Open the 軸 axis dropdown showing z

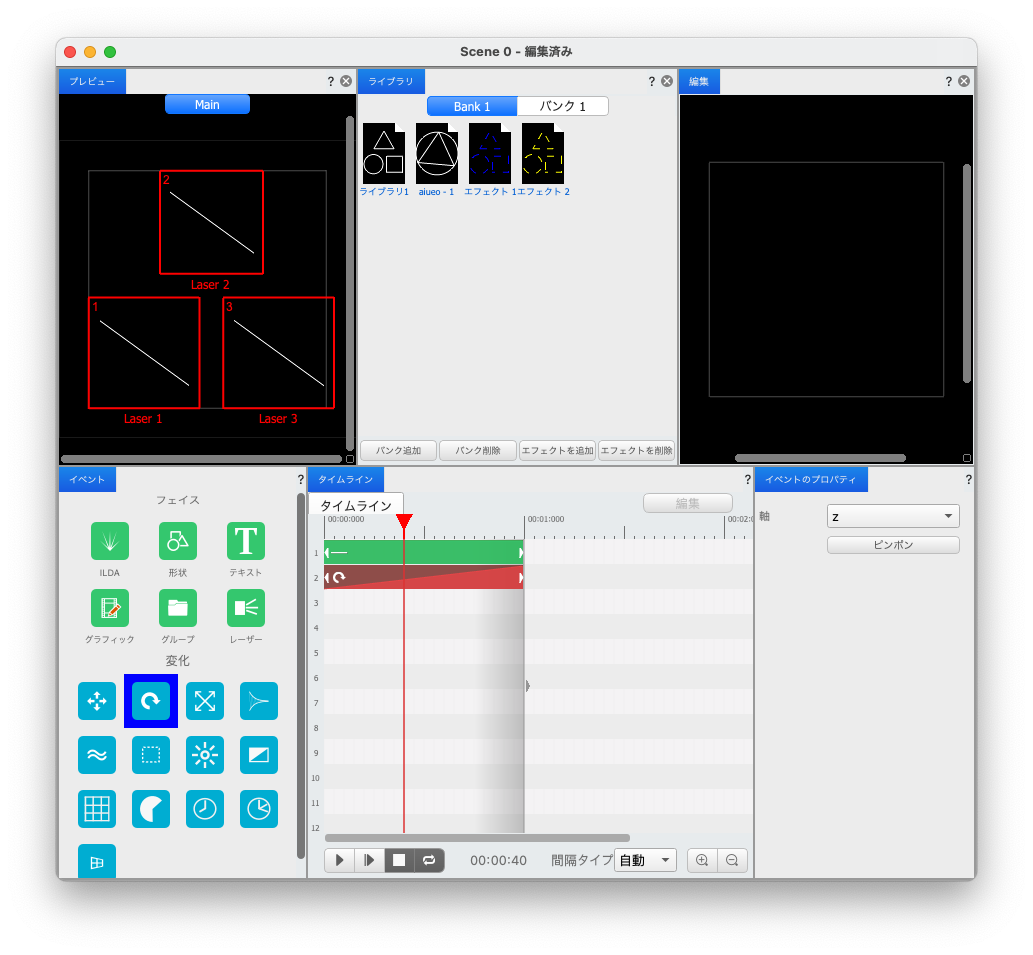point(893,516)
